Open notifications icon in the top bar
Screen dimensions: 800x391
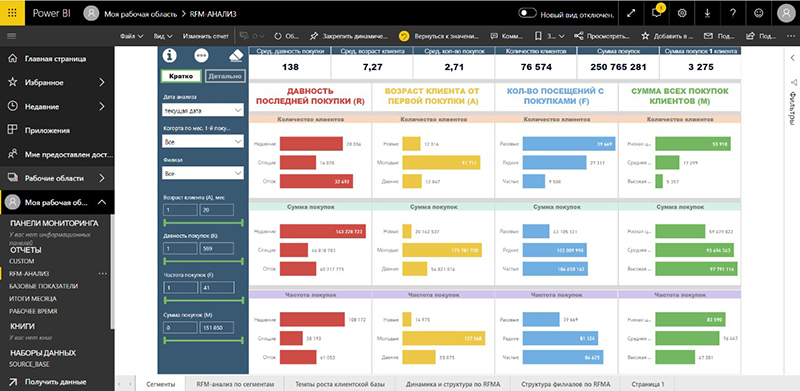pyautogui.click(x=657, y=13)
